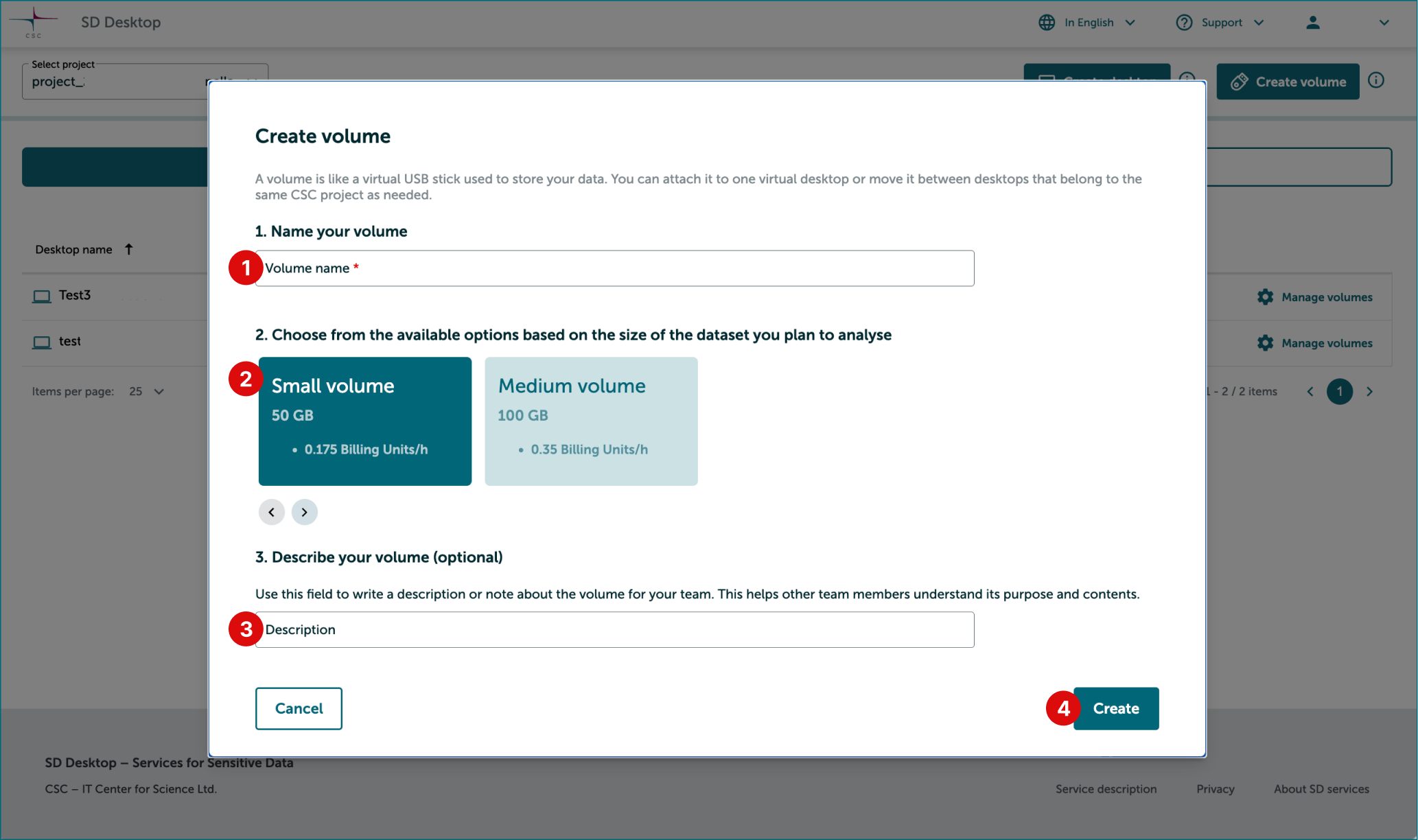Viewport: 1418px width, 840px height.
Task: Sort by Desktop name arrow
Action: [x=128, y=249]
